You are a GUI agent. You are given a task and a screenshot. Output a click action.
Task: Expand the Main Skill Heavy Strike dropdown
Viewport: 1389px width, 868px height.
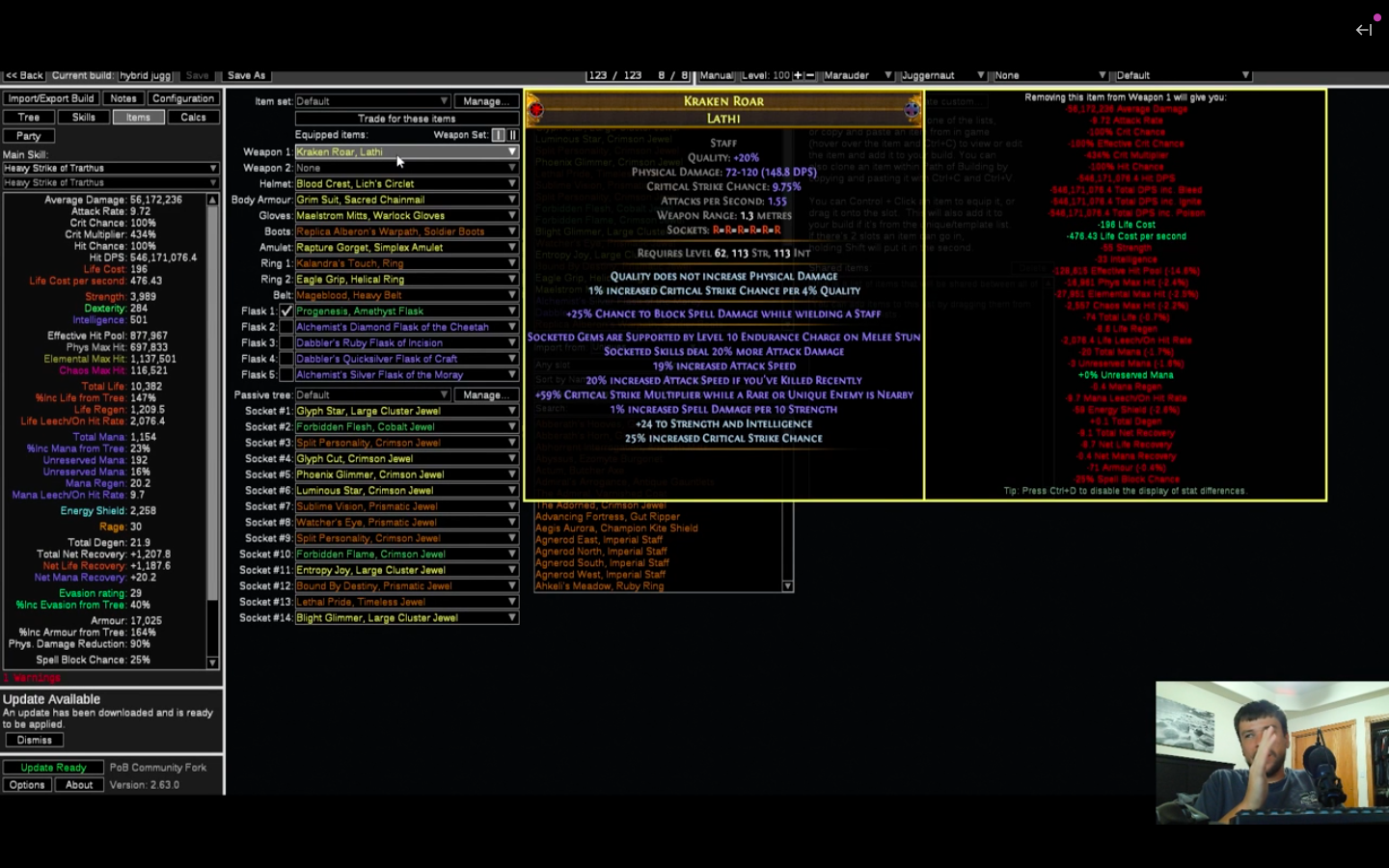(x=111, y=169)
